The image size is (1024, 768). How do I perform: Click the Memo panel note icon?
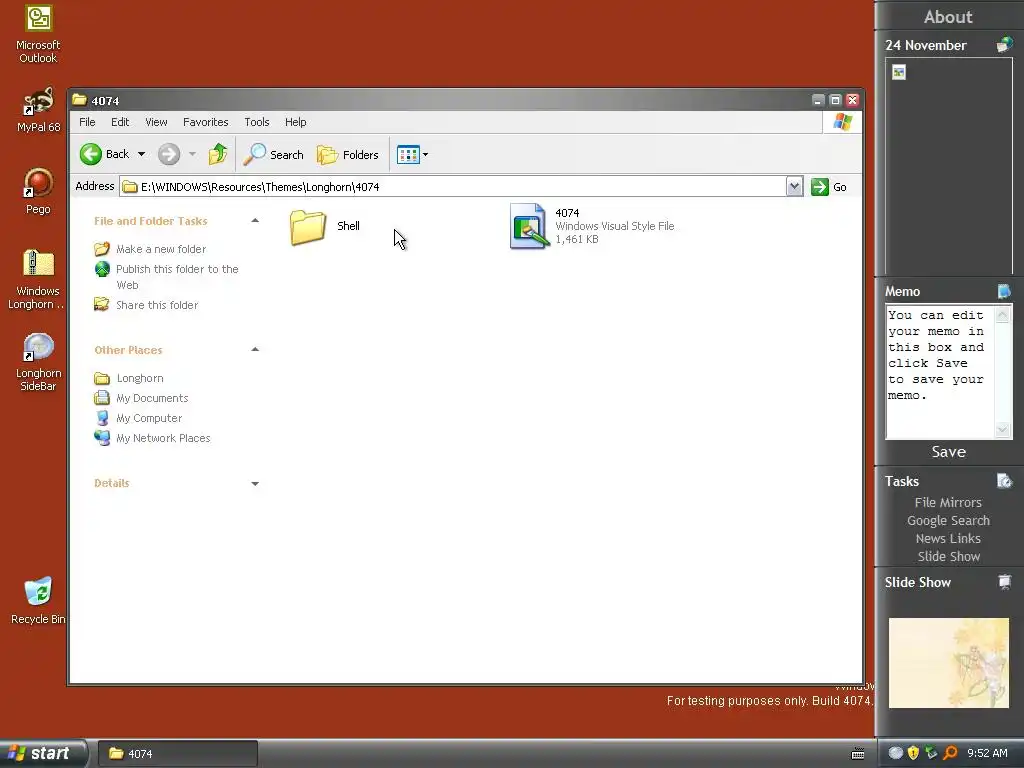(1004, 291)
